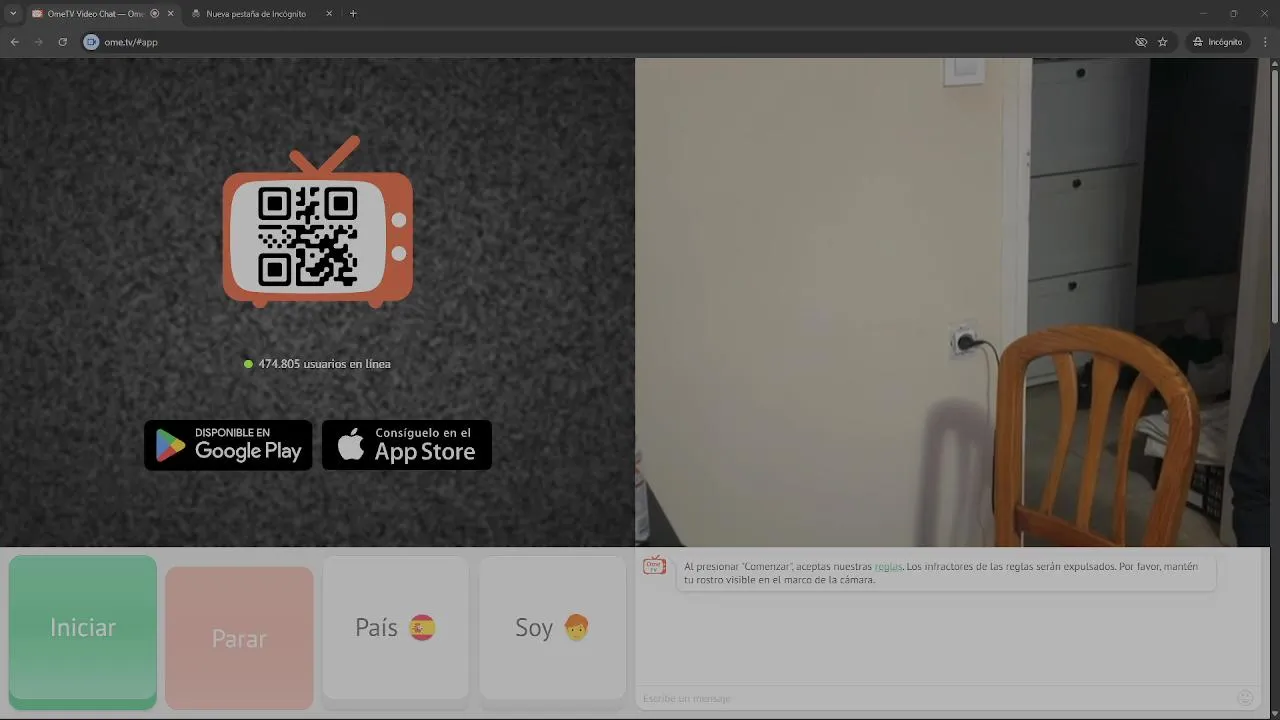Bookmark this page with the star icon
Viewport: 1280px width, 720px height.
(1163, 42)
